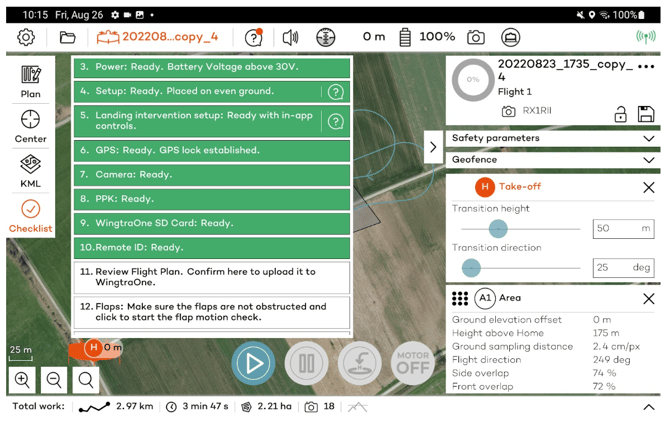Adjust the Transition height slider
The width and height of the screenshot is (670, 423).
(498, 229)
